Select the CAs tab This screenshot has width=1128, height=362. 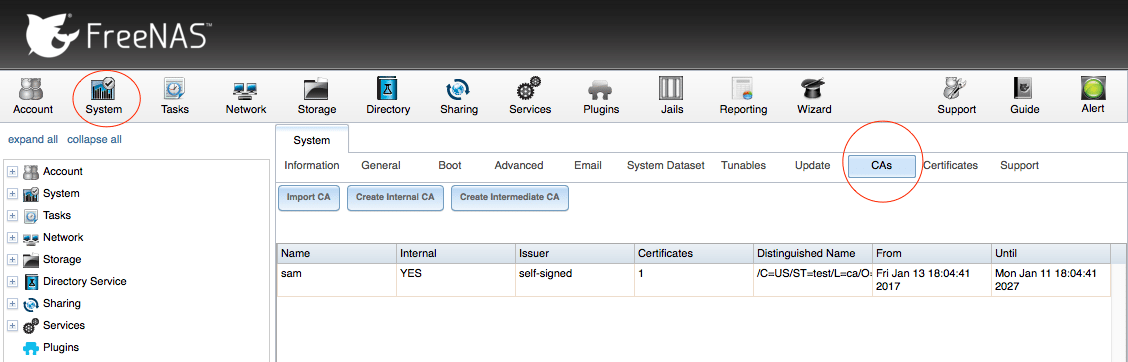pos(881,166)
